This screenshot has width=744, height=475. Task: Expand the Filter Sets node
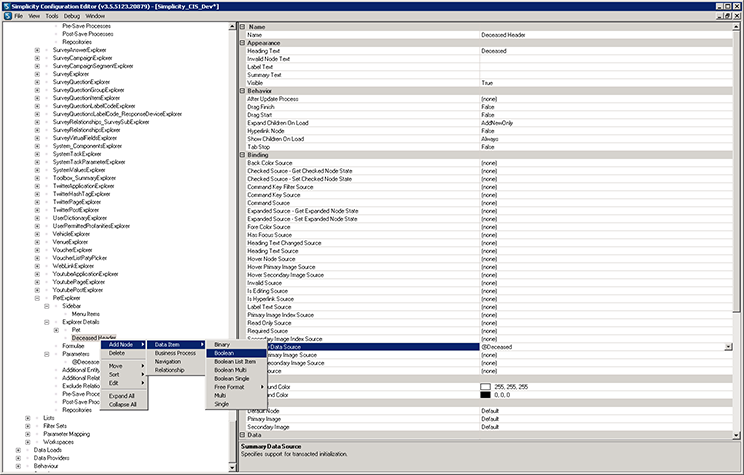point(28,426)
